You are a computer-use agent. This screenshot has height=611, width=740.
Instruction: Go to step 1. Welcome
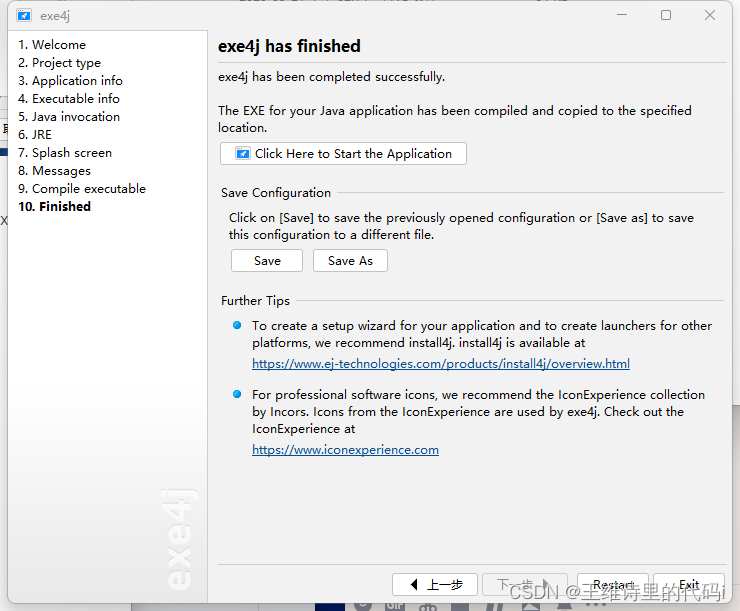(x=52, y=45)
